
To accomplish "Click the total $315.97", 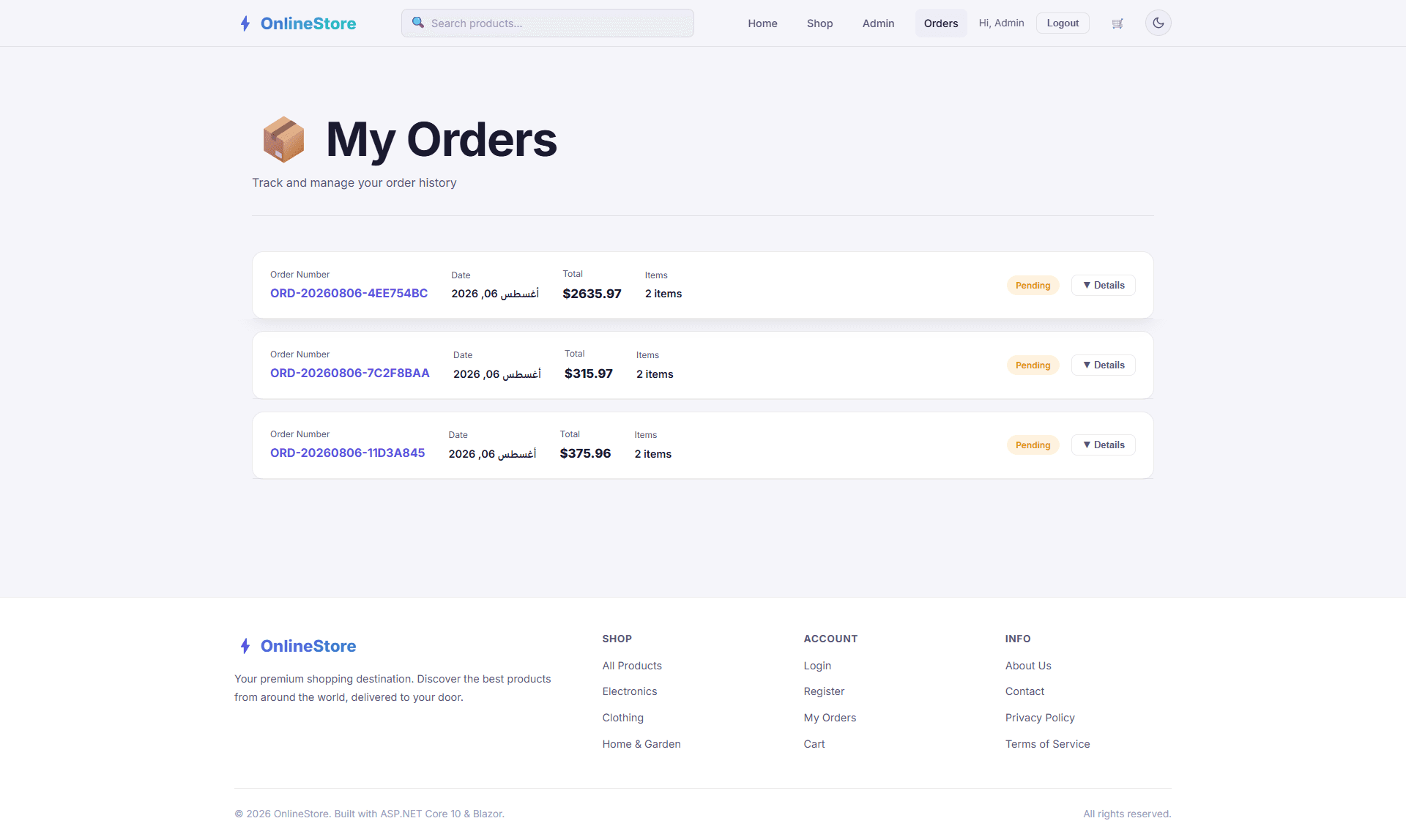I will pyautogui.click(x=588, y=373).
